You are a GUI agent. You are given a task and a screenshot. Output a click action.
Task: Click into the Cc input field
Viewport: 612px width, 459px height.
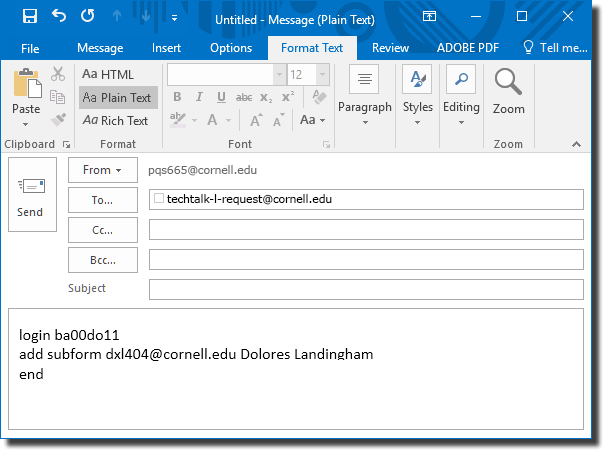click(x=366, y=230)
